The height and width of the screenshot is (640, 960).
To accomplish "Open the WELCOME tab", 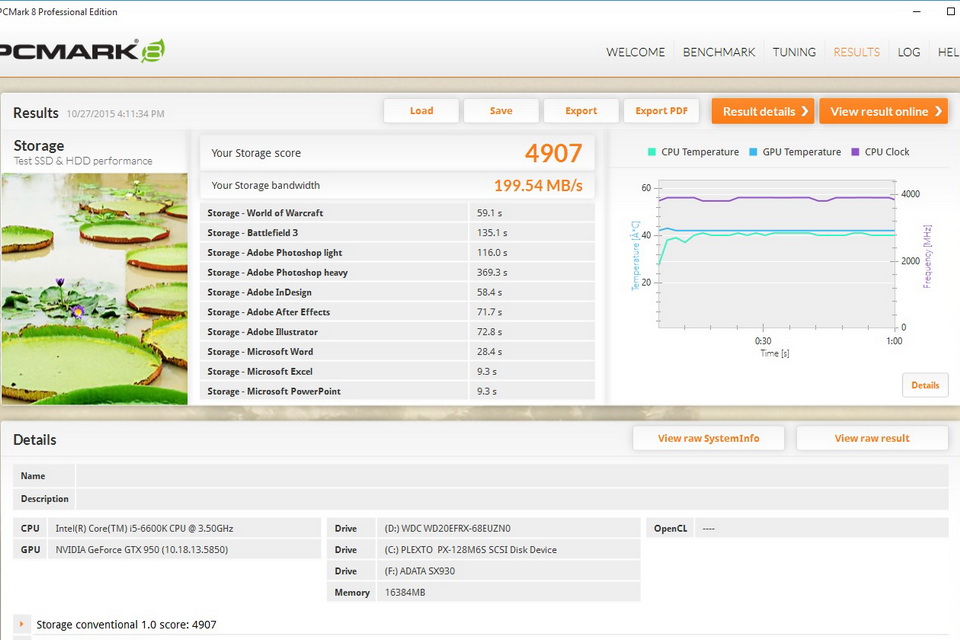I will click(635, 52).
